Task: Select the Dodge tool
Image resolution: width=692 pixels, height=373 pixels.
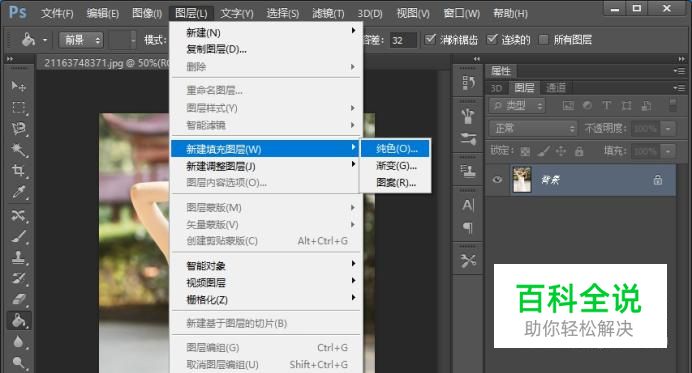Action: pos(19,362)
